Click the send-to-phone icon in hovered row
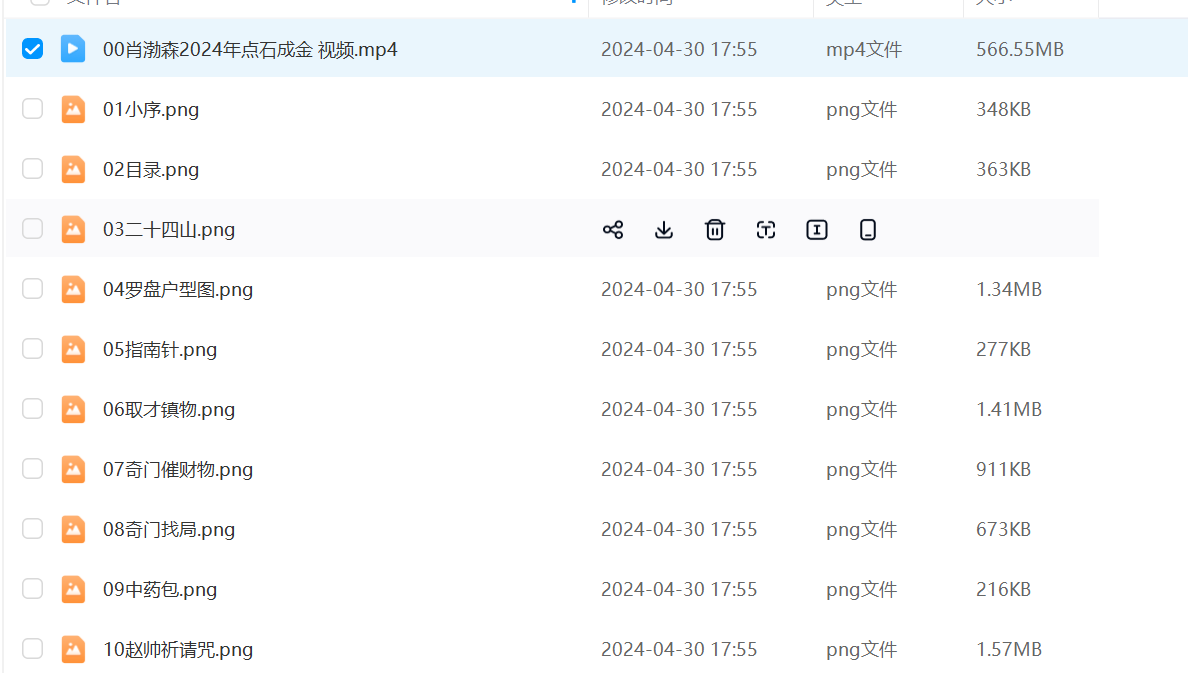 pos(868,230)
